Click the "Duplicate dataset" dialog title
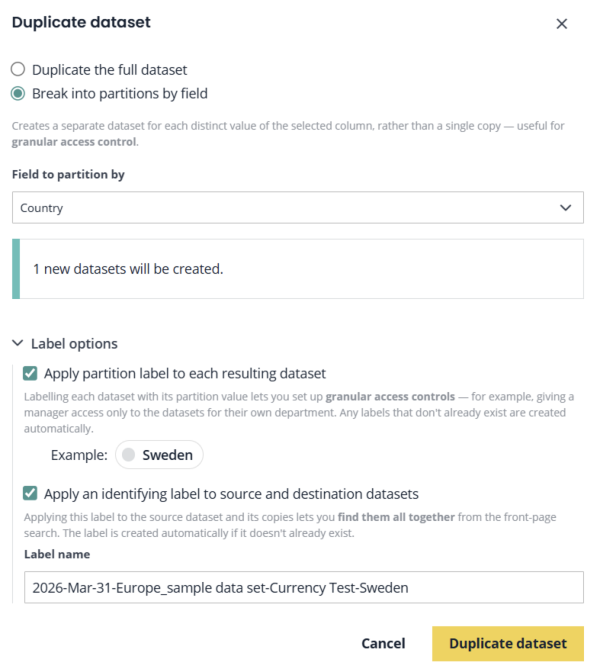Image resolution: width=600 pixels, height=672 pixels. tap(81, 22)
